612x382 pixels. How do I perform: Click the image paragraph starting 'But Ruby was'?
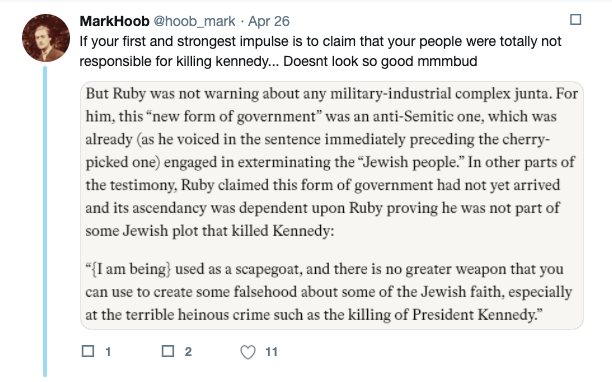pos(331,162)
